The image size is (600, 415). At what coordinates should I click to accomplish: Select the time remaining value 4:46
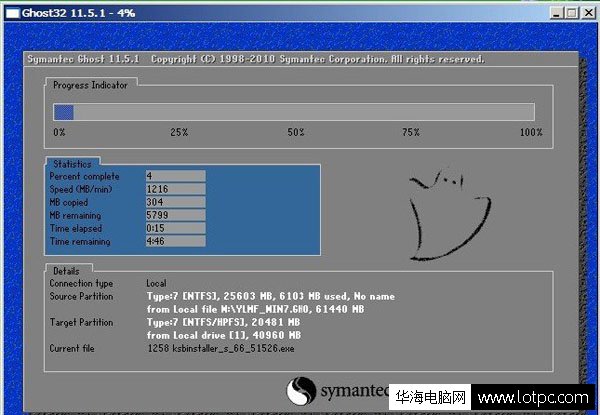(176, 241)
